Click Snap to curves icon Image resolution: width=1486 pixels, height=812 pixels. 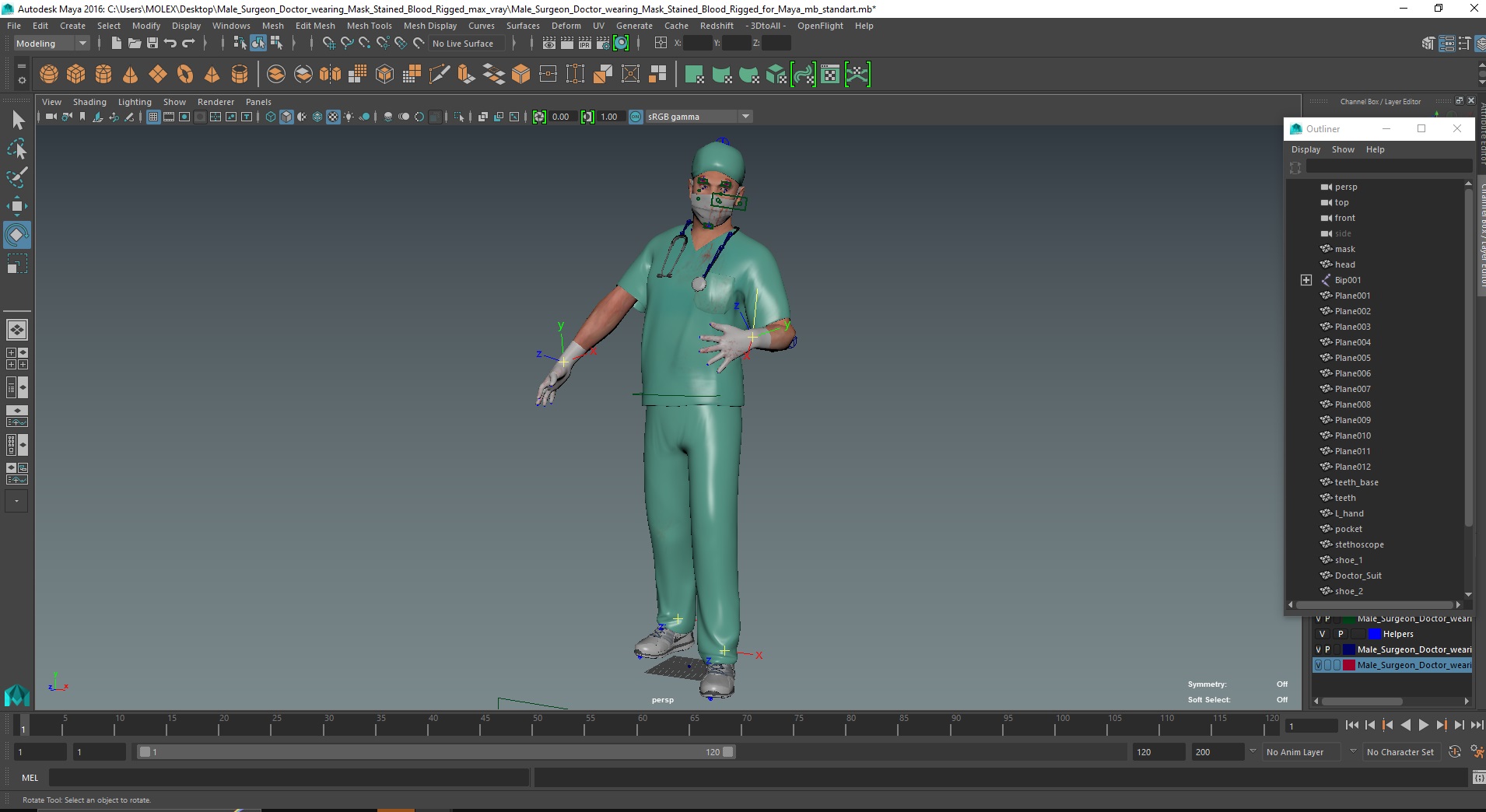tap(347, 44)
